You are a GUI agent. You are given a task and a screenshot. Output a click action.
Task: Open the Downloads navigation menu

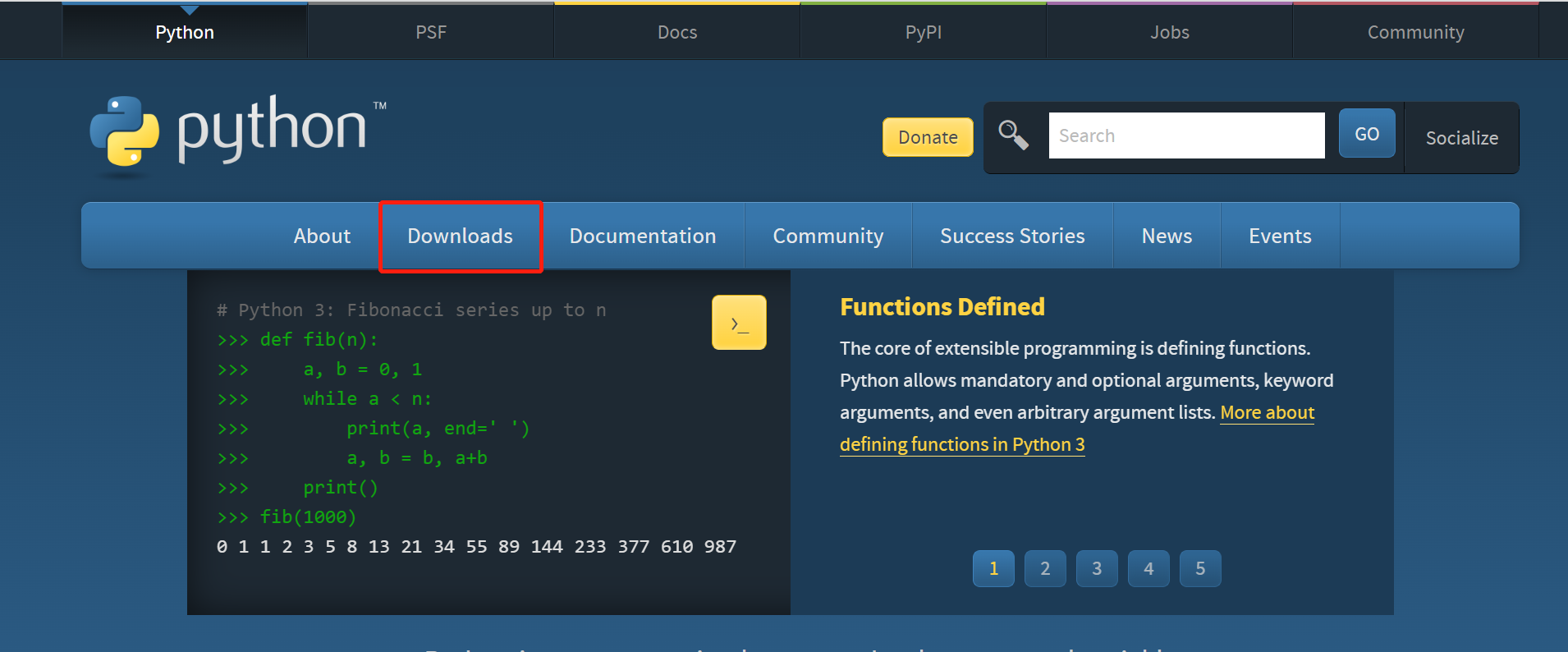coord(460,236)
